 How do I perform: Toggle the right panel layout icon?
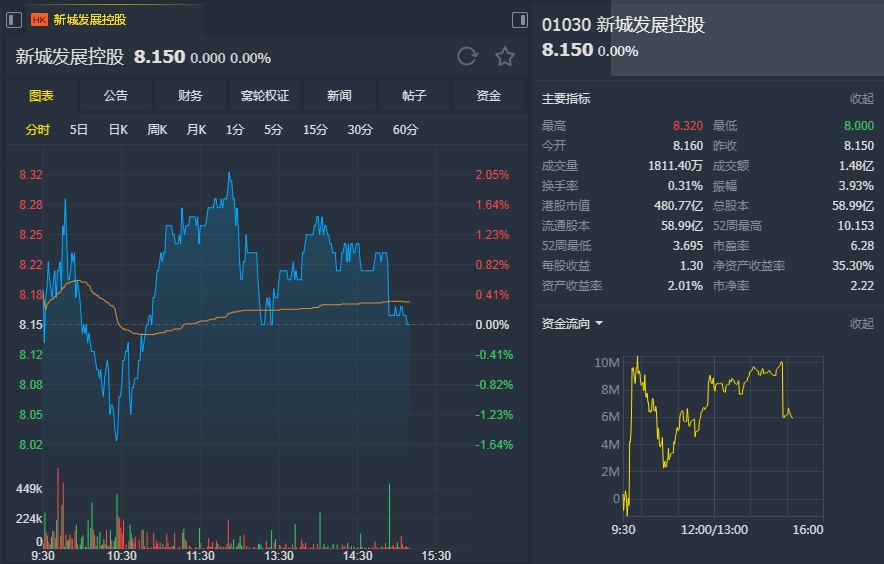pos(520,19)
